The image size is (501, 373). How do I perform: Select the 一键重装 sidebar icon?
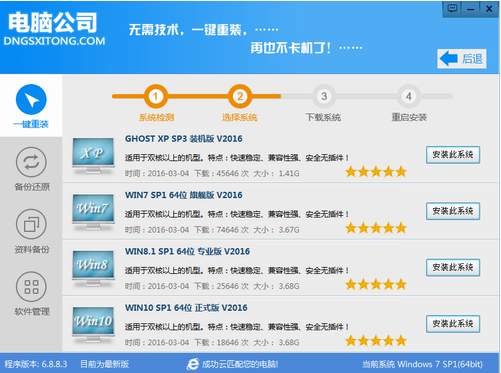(x=31, y=100)
